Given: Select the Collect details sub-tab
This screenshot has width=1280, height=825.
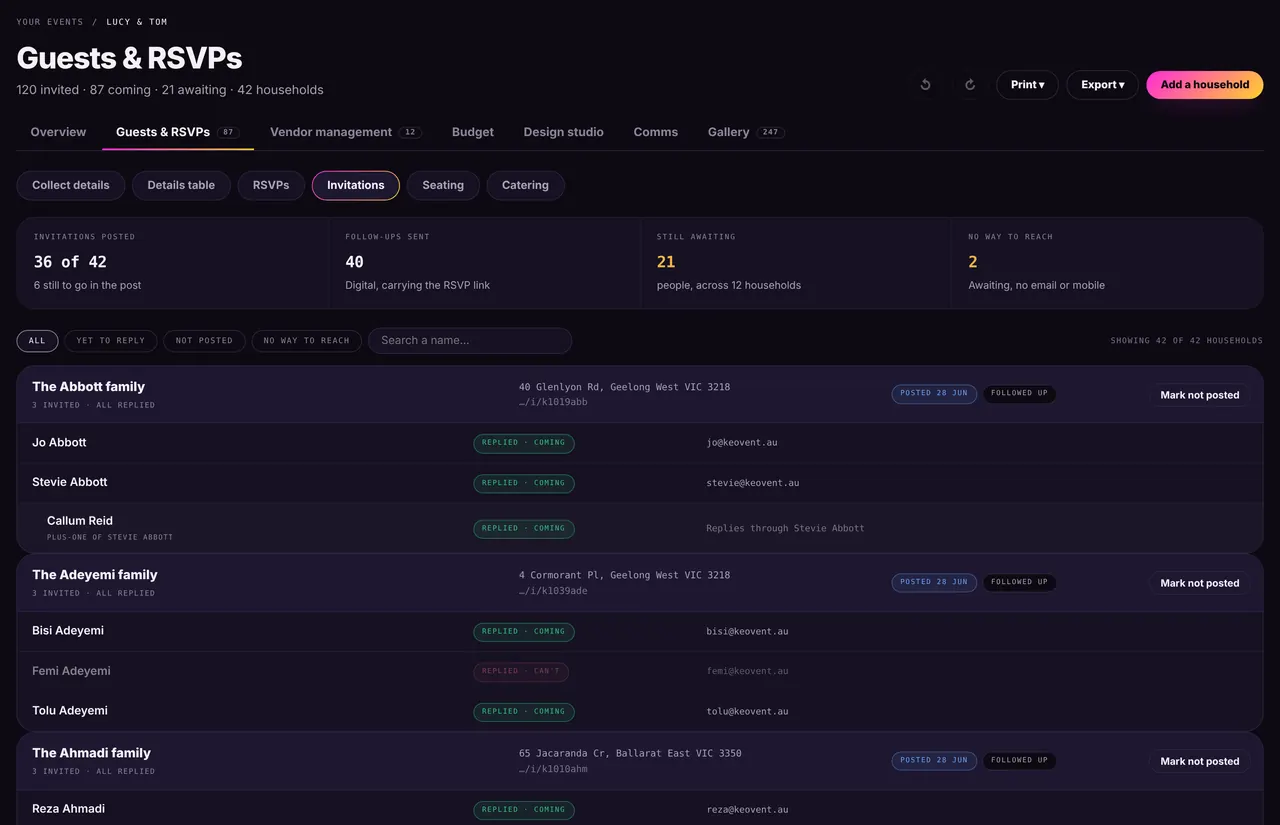Looking at the screenshot, I should pos(71,185).
